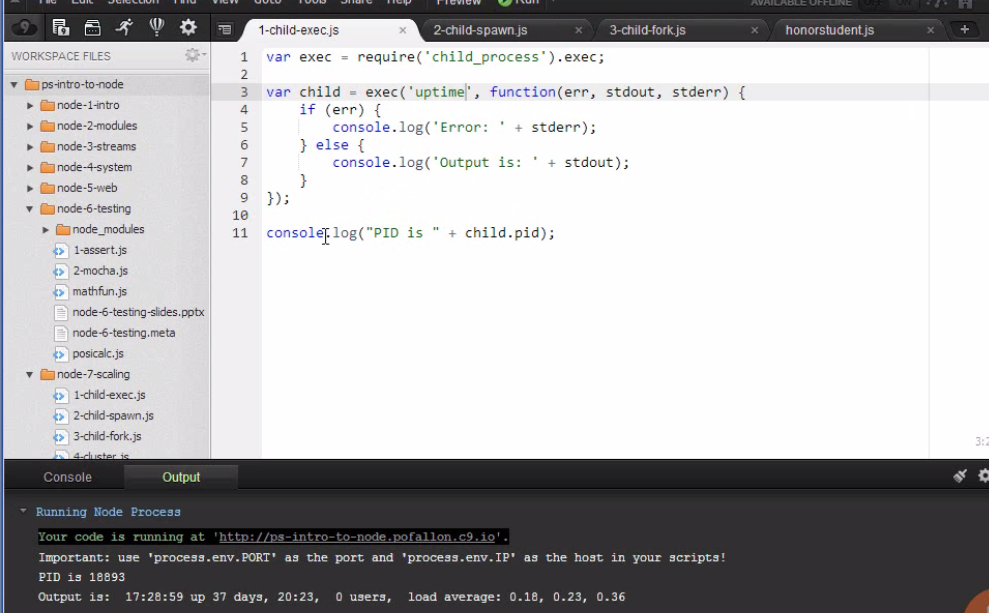The height and width of the screenshot is (613, 989).
Task: Place cursor in 'child_process' string on line 1
Action: (x=485, y=57)
